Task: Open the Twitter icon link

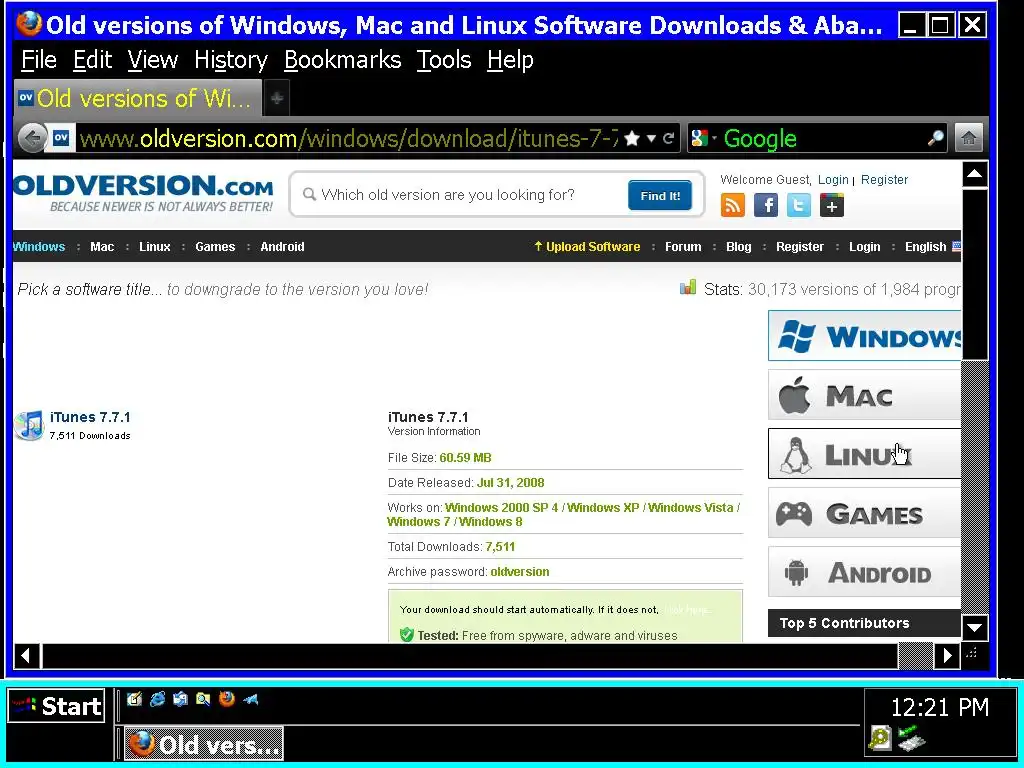Action: (798, 205)
